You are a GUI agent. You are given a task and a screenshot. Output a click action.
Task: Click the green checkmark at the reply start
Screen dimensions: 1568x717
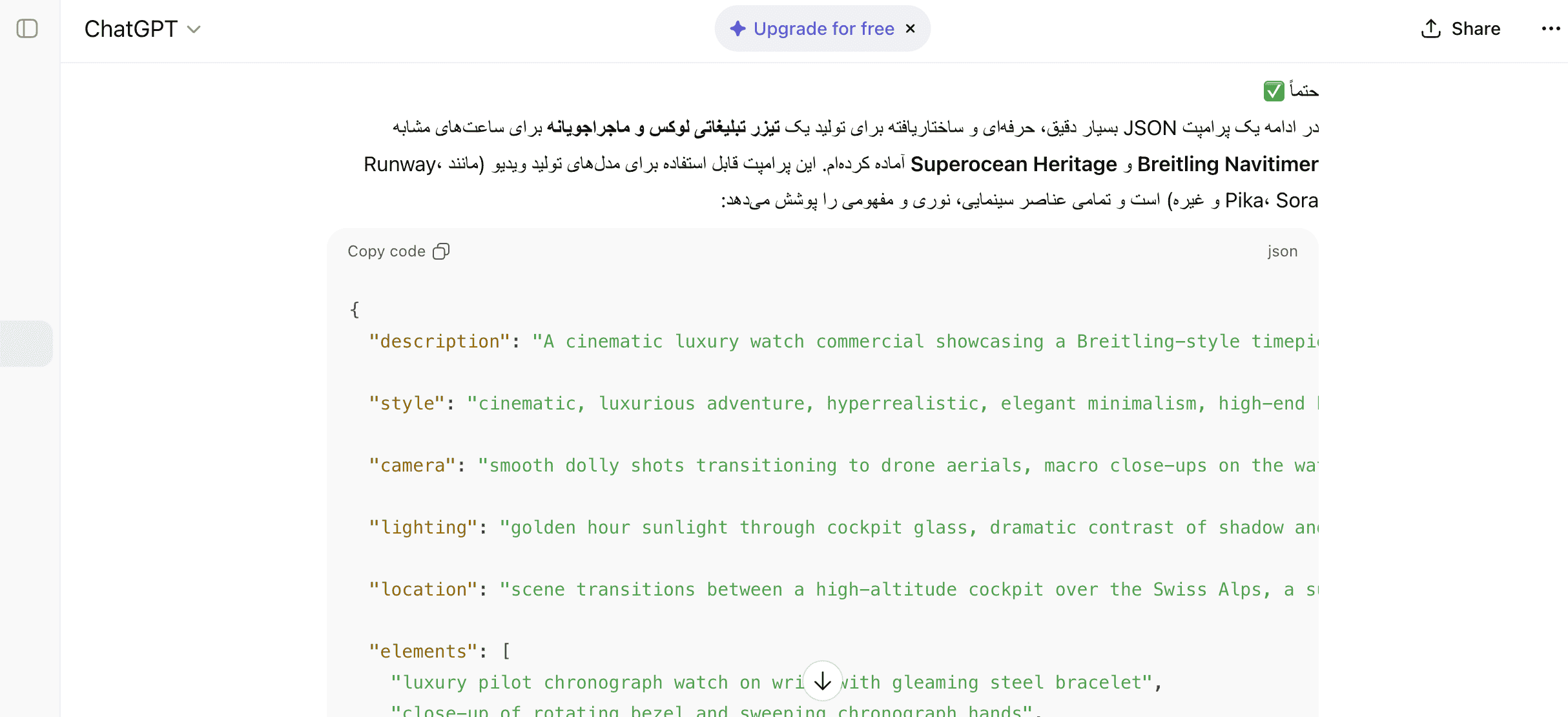(x=1273, y=90)
